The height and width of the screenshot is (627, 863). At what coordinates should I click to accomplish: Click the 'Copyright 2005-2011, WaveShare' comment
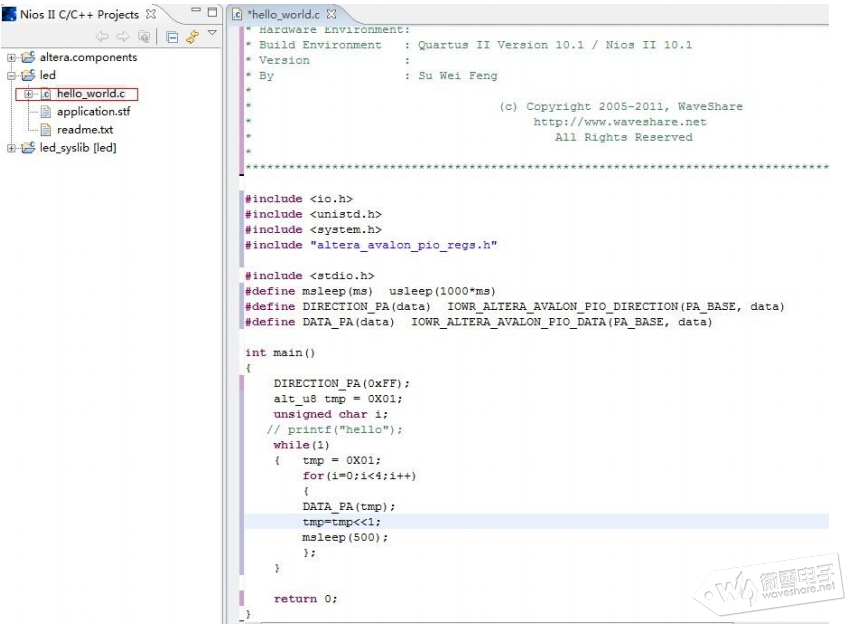[634, 107]
